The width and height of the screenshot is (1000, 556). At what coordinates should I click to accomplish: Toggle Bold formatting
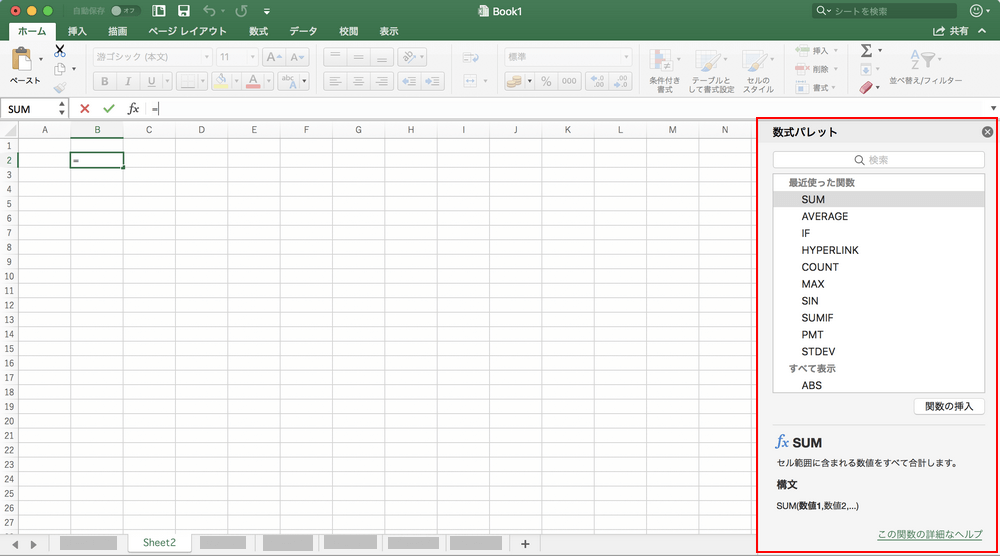pos(105,81)
